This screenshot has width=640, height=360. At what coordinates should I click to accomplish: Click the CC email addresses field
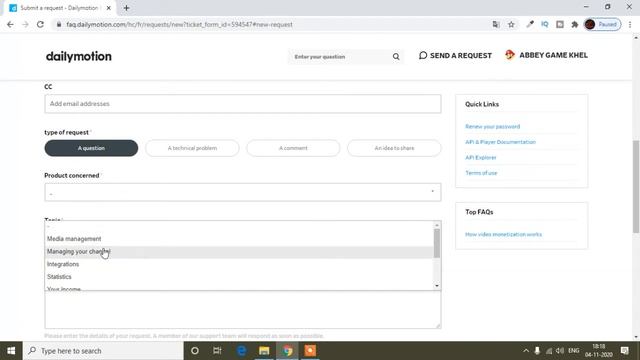pos(242,104)
